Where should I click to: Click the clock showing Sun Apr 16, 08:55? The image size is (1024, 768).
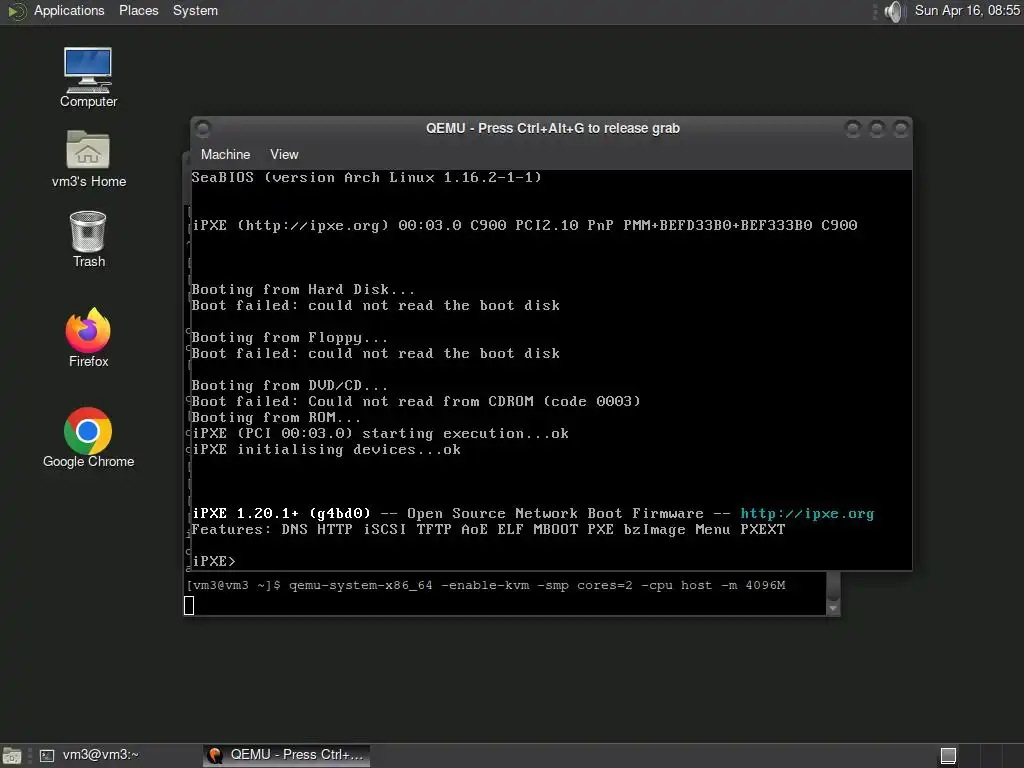967,11
